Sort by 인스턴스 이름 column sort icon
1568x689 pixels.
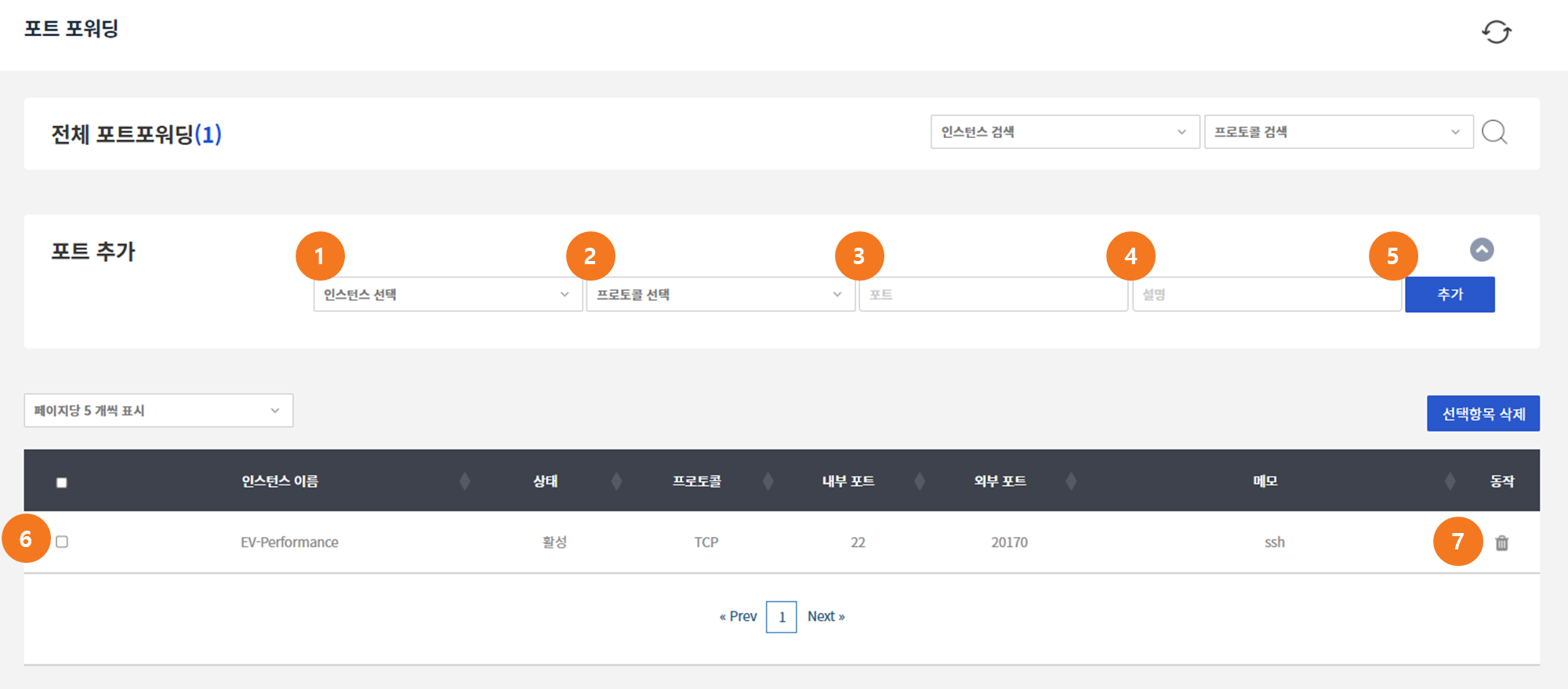pos(465,481)
